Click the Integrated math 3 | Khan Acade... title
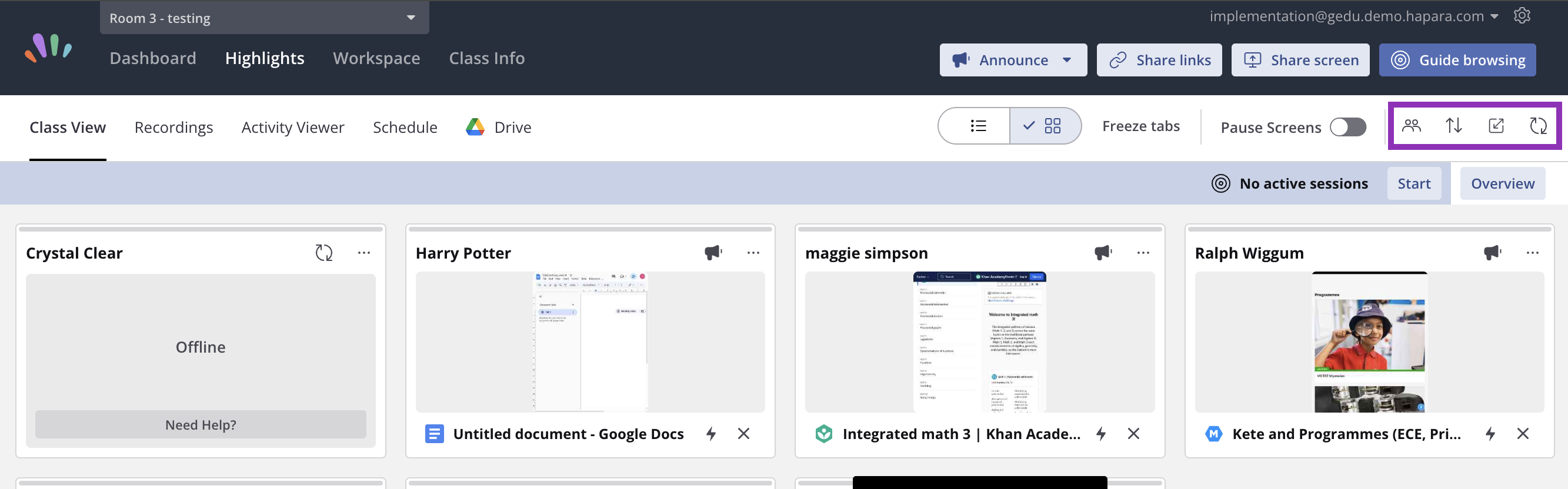1568x489 pixels. [961, 434]
